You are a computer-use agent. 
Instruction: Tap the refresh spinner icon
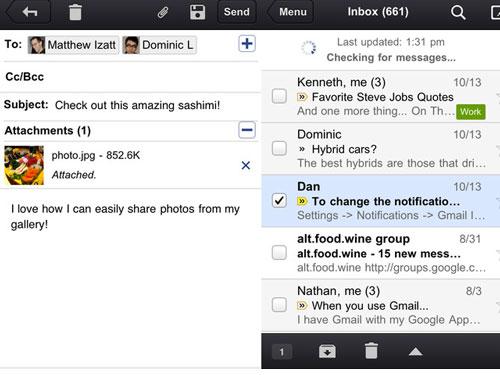coord(308,48)
